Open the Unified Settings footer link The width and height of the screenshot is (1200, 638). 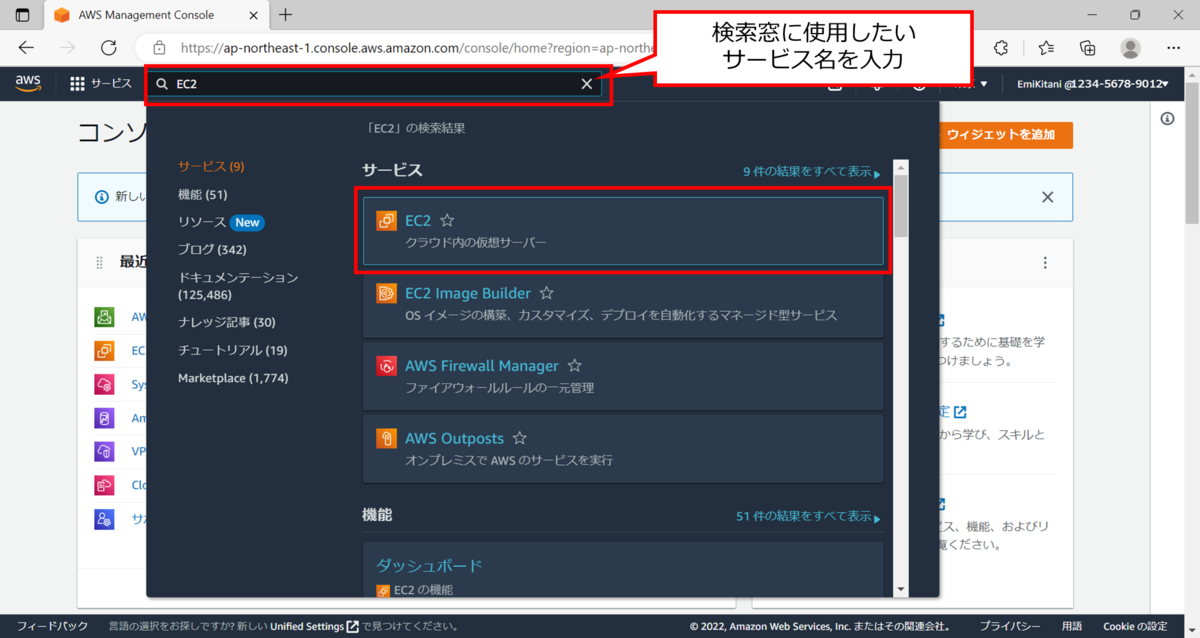[x=314, y=626]
